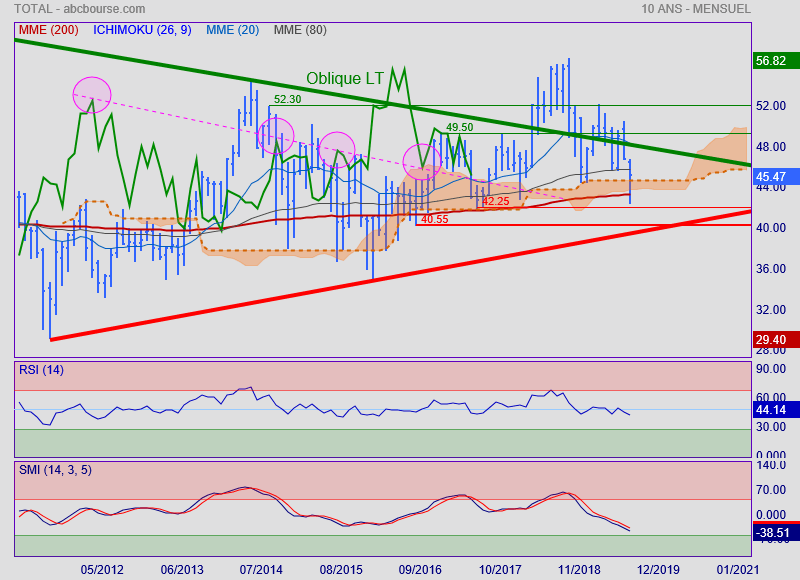This screenshot has width=800, height=580.
Task: Click the 52.30 resistance level label
Action: click(287, 99)
